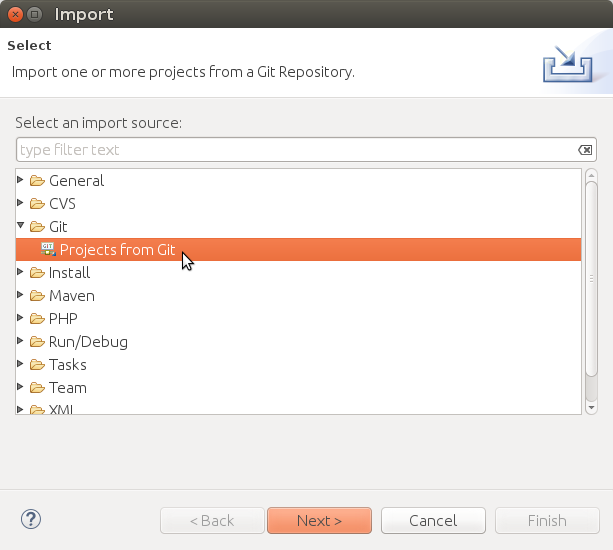Click the PHP folder icon
This screenshot has width=613, height=550.
tap(38, 319)
